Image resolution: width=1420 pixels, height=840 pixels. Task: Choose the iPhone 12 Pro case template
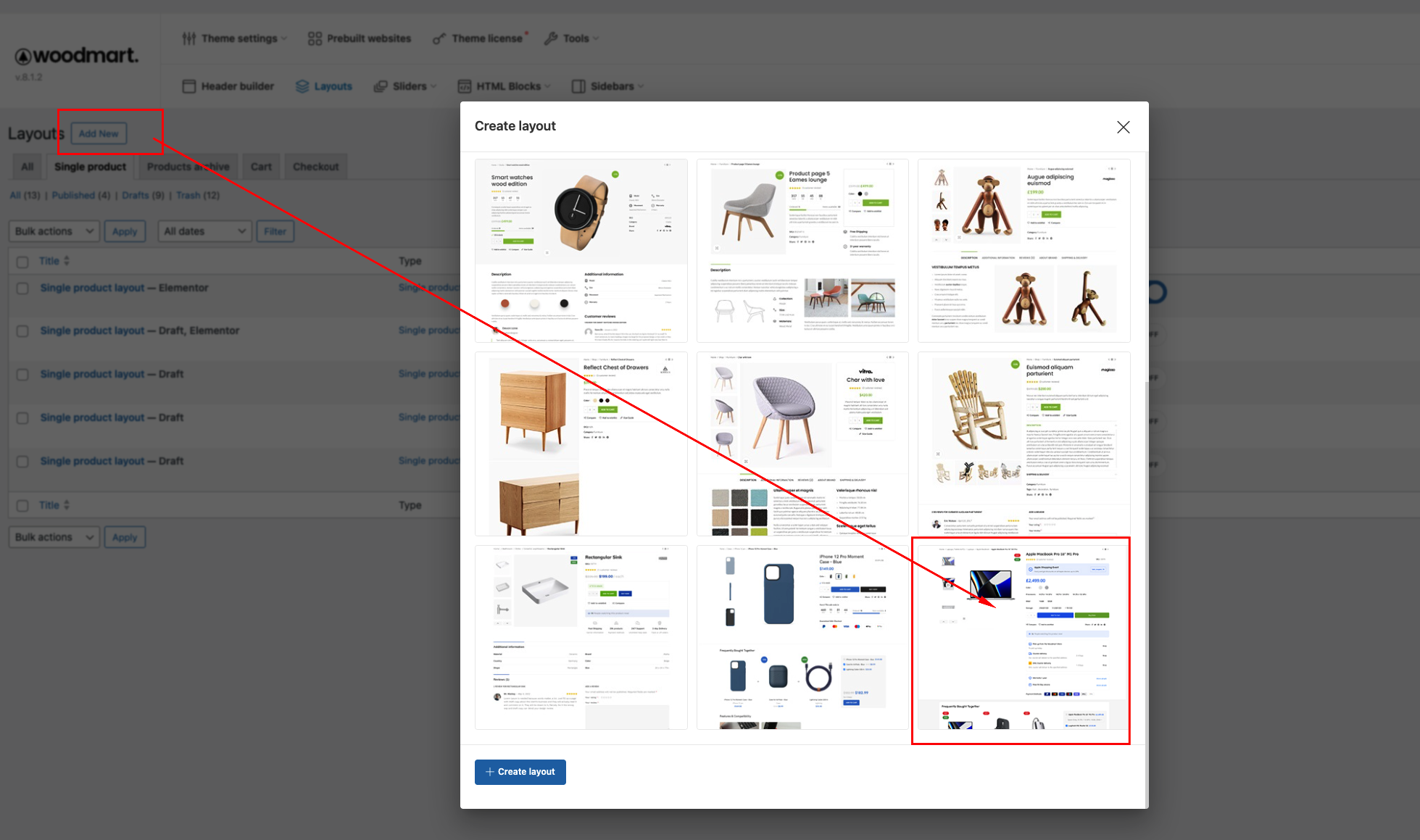pyautogui.click(x=802, y=638)
